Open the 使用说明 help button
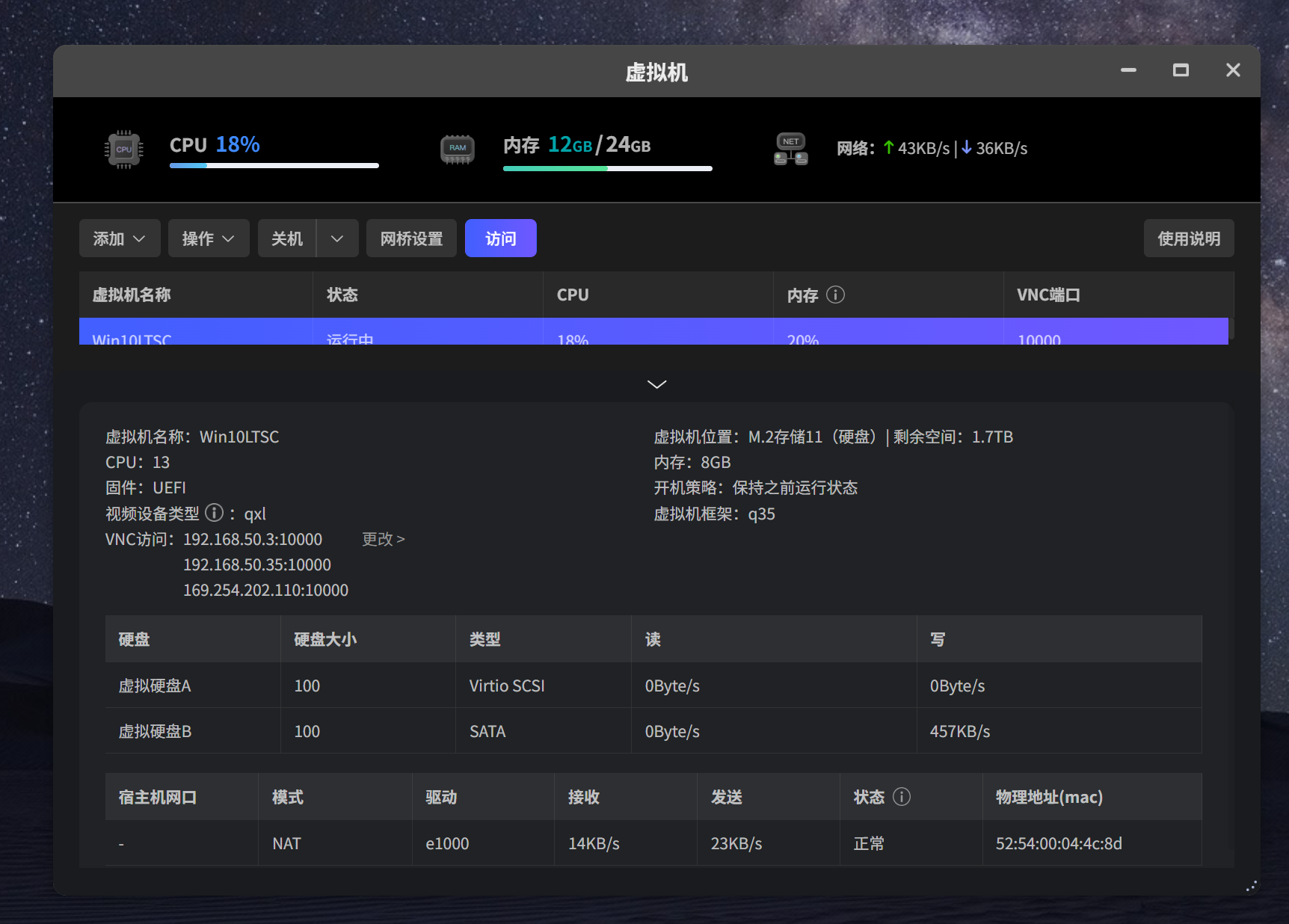Screen dimensions: 1289x924 click(1189, 238)
